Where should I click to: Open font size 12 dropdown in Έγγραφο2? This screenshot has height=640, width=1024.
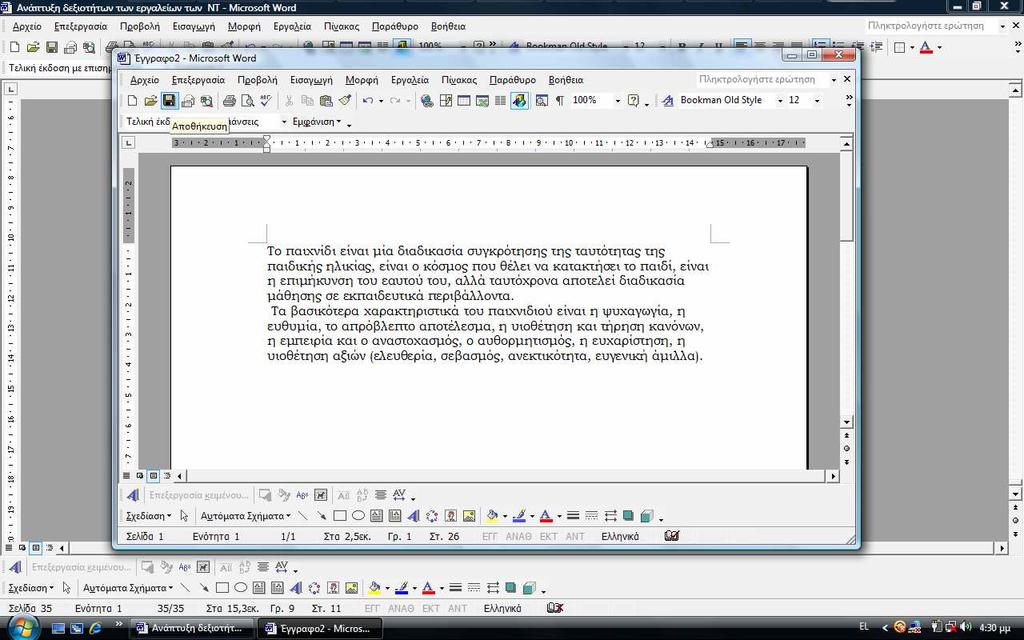pyautogui.click(x=816, y=101)
